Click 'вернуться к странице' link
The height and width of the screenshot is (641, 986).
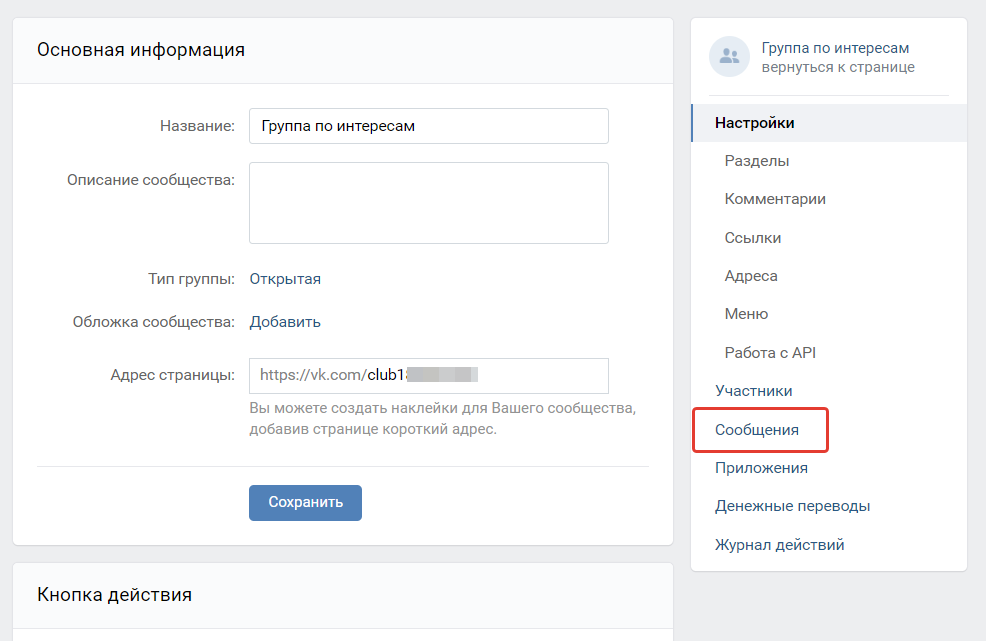(837, 67)
